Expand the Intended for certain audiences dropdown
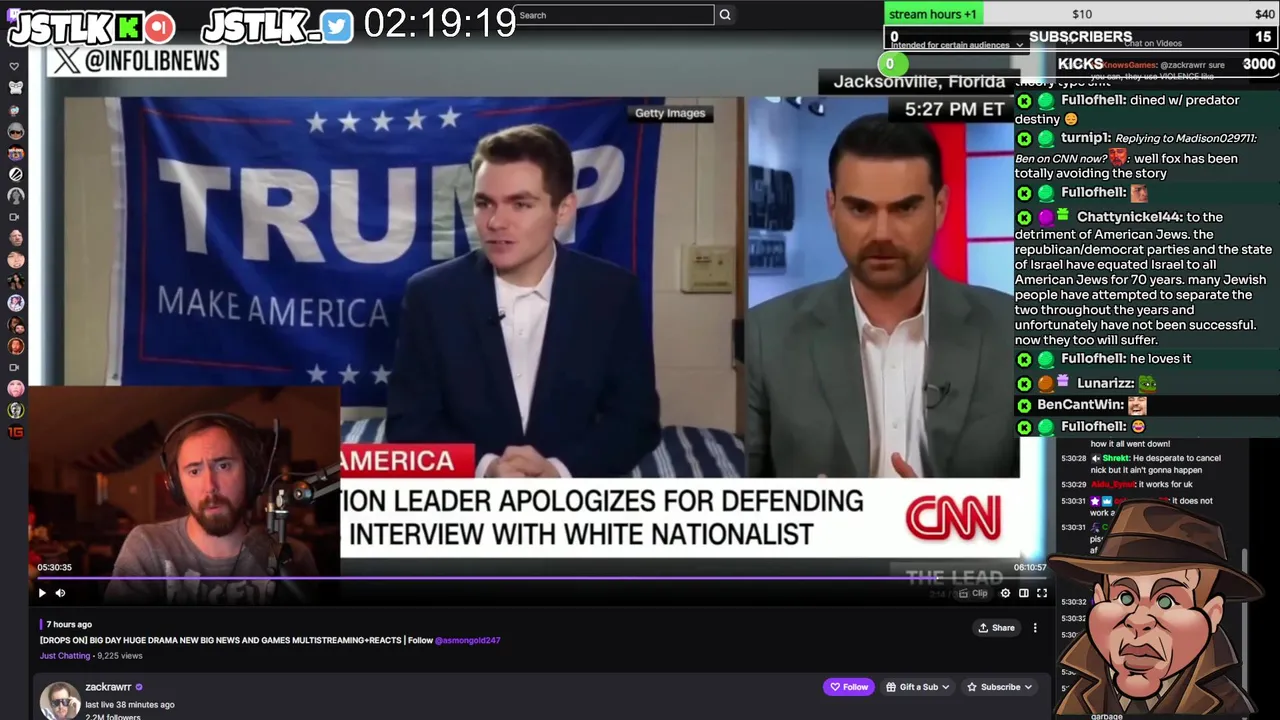The width and height of the screenshot is (1280, 720). tap(957, 45)
